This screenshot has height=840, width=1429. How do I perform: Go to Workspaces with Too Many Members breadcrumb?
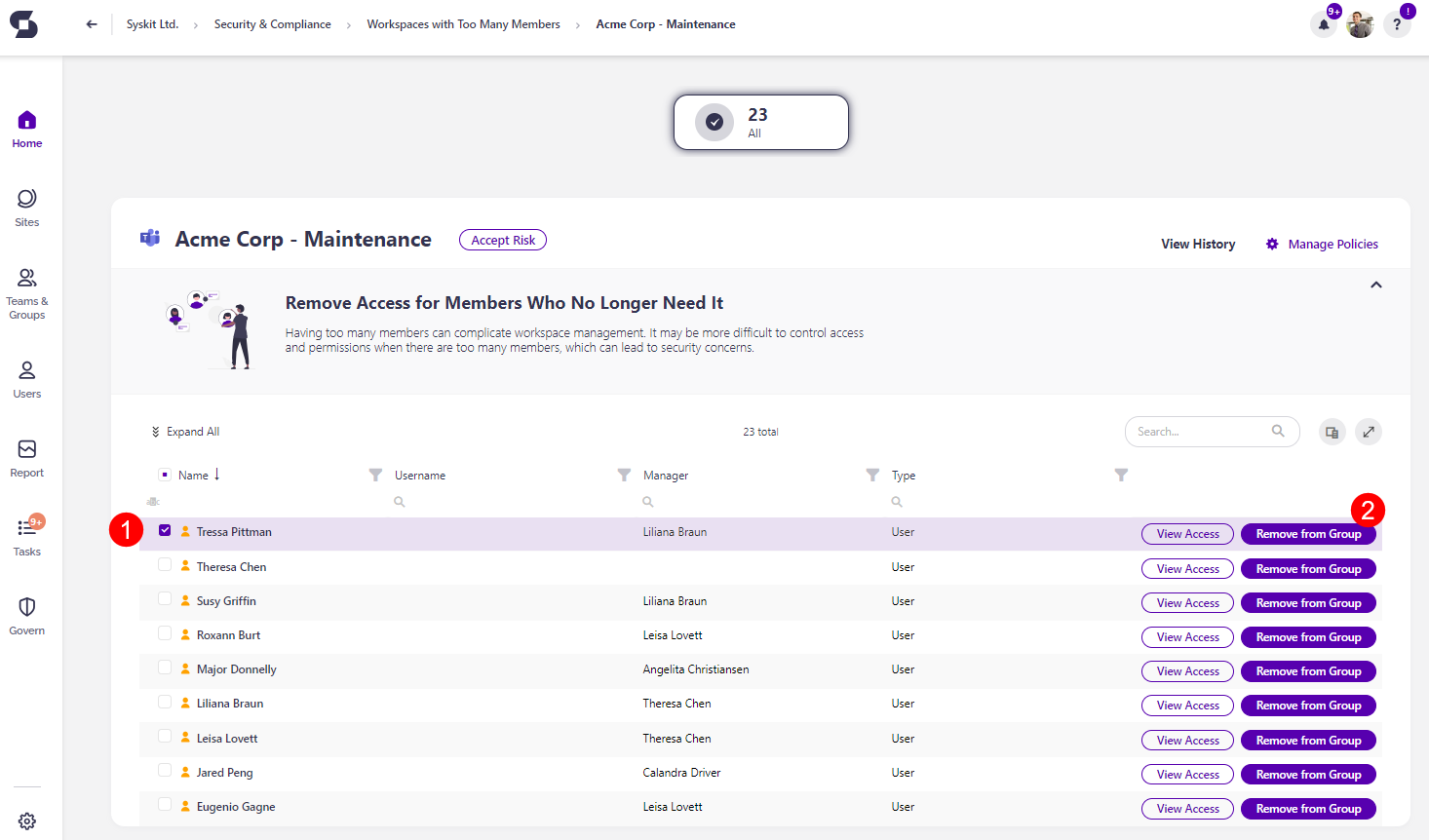point(463,23)
